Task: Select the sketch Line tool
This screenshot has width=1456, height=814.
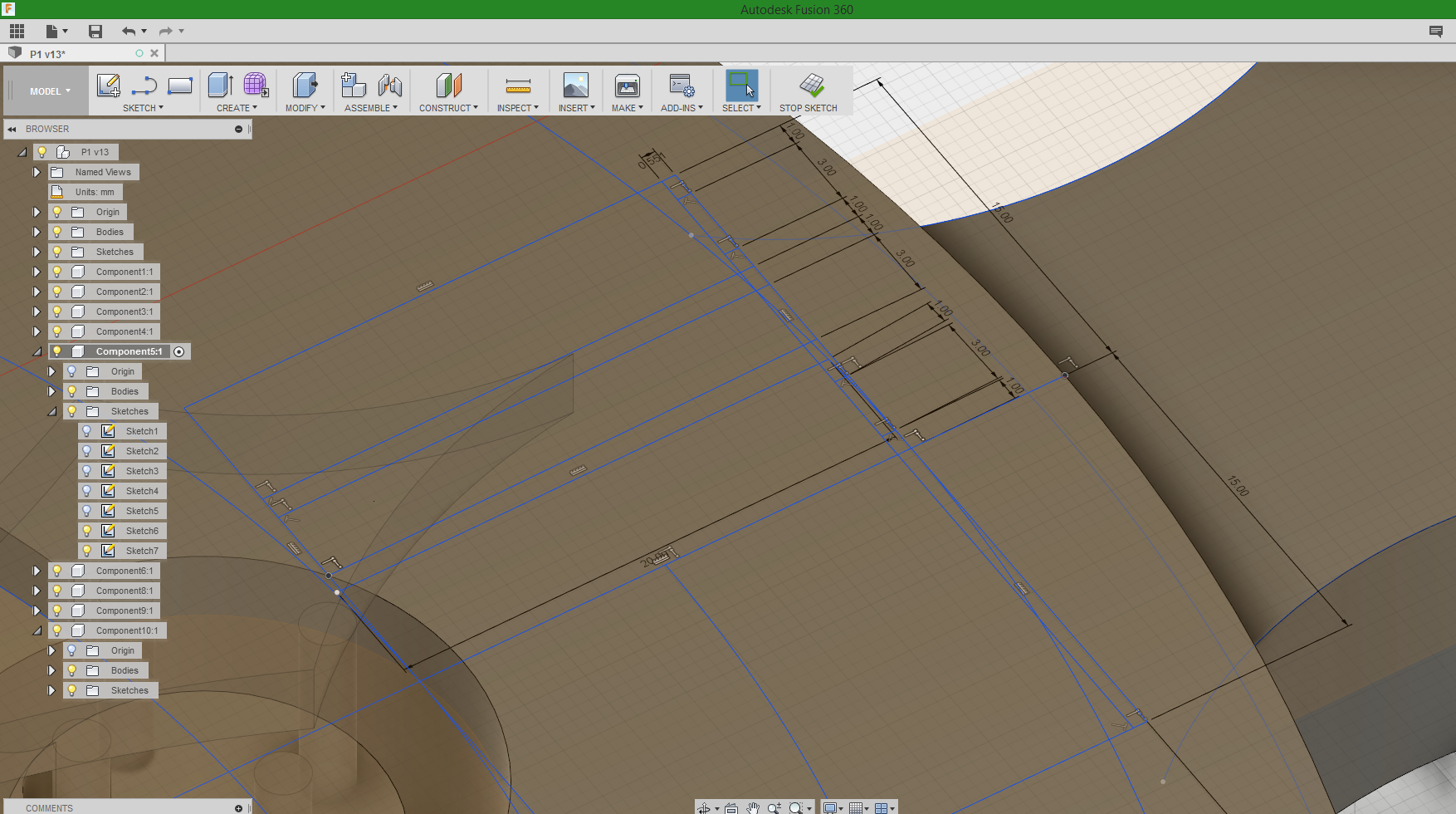Action: click(144, 86)
